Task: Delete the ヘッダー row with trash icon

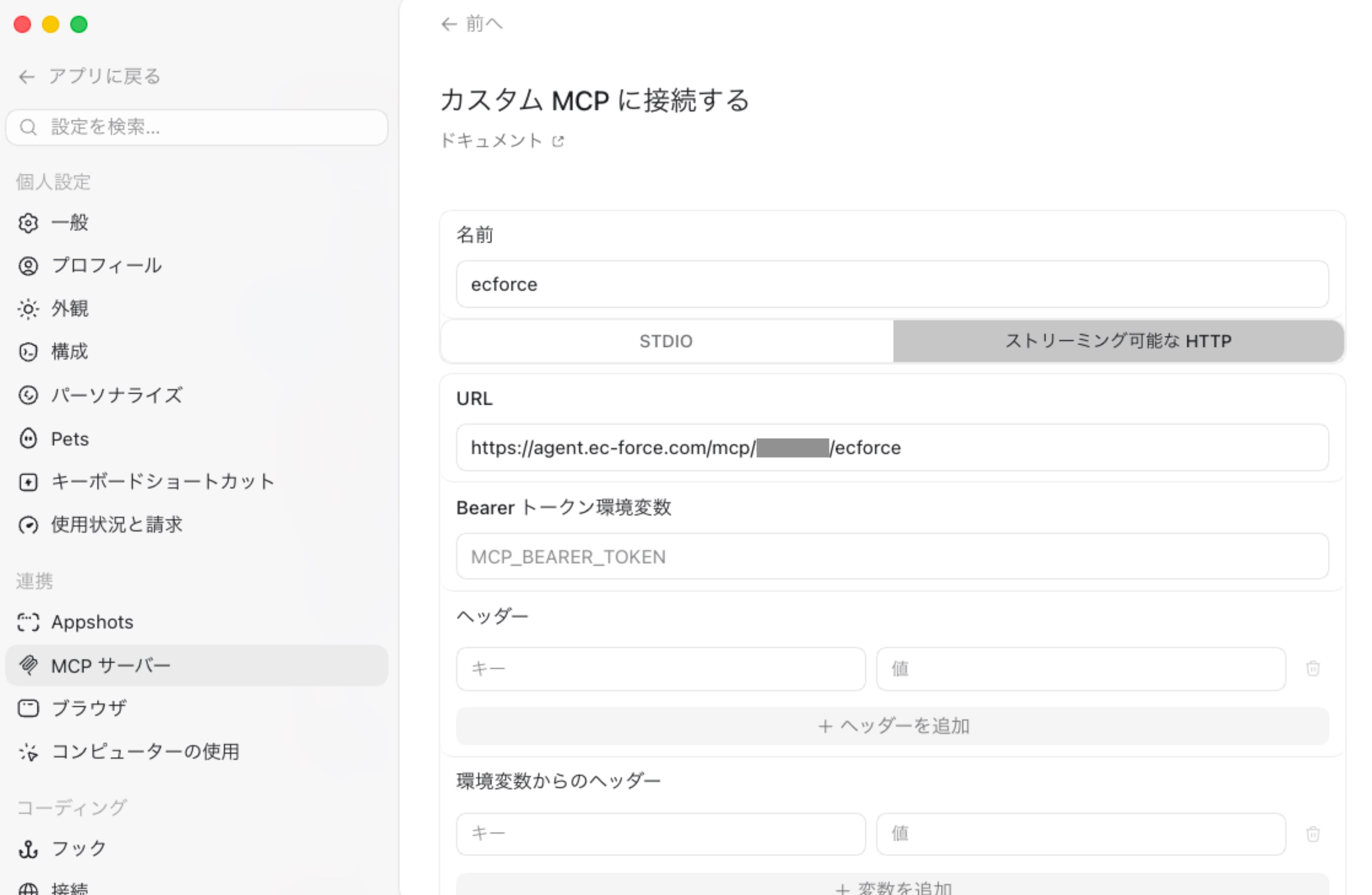Action: coord(1313,669)
